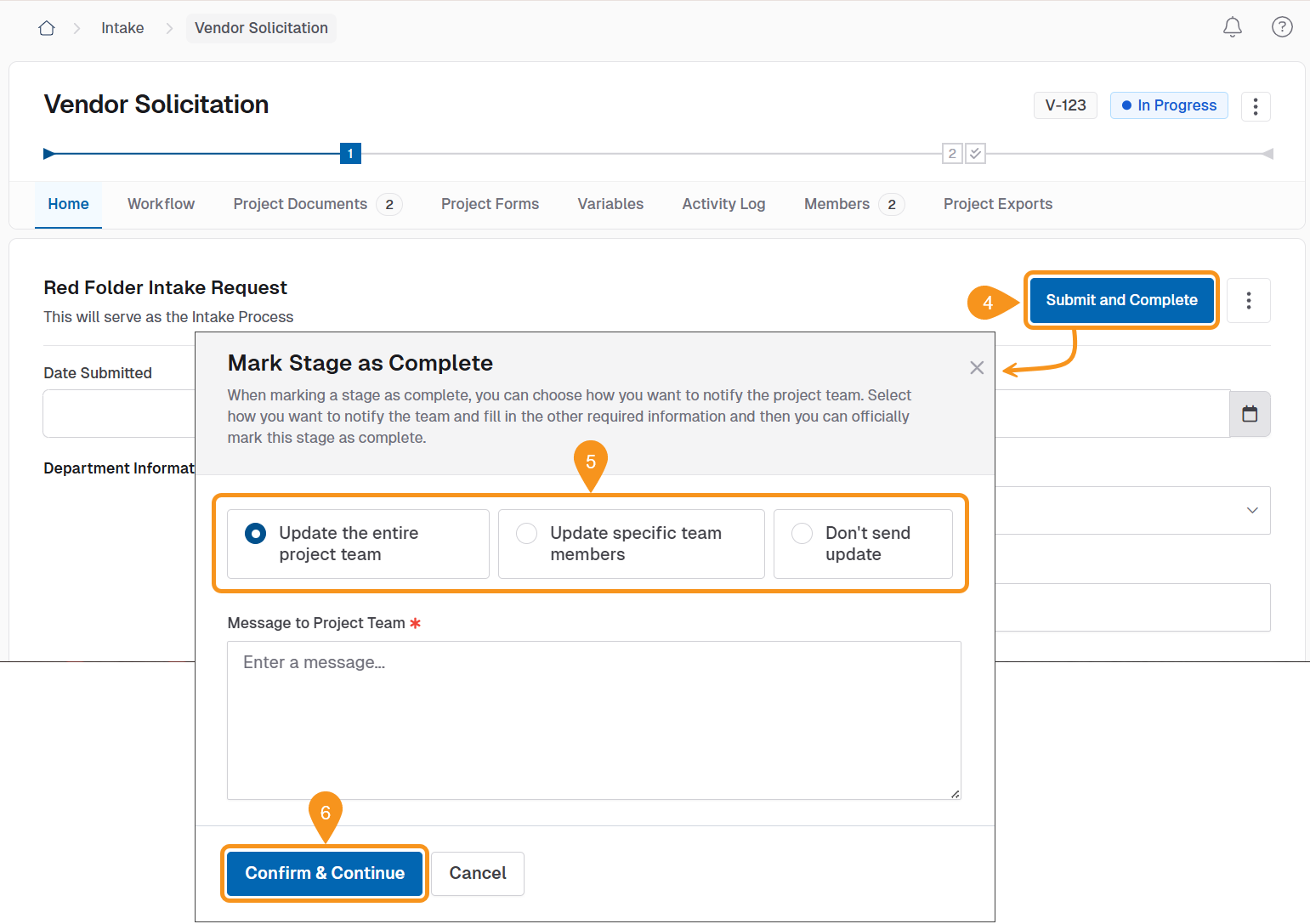This screenshot has width=1310, height=924.
Task: Click the double-check completion icon on the timeline
Action: pyautogui.click(x=975, y=153)
